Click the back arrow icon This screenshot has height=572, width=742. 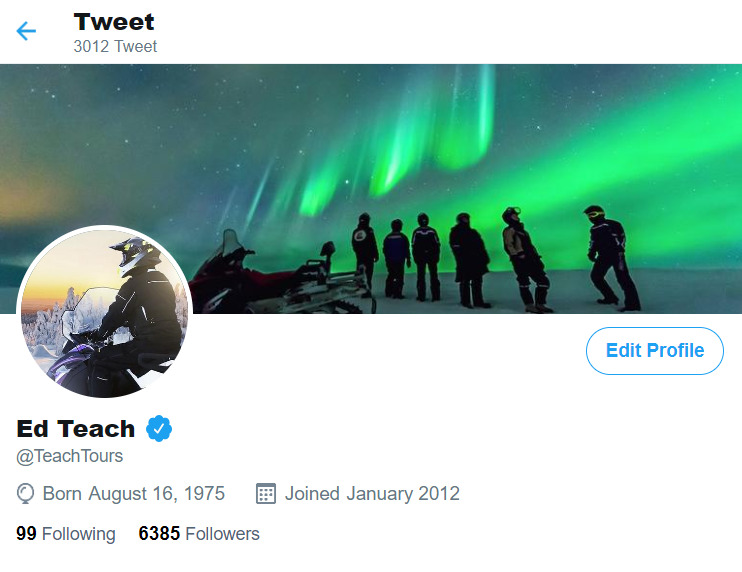26,31
